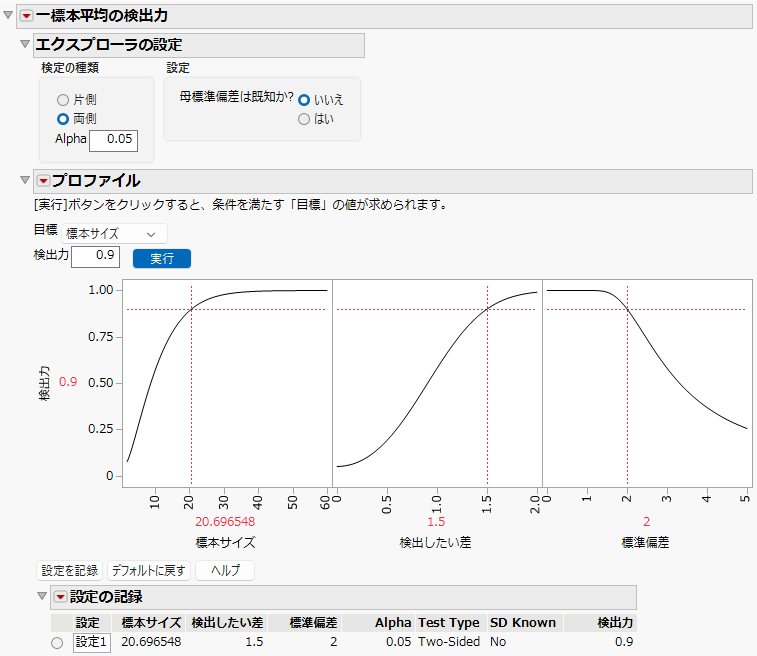
Task: Click the 検出力 vertical axis label
Action: tap(44, 383)
